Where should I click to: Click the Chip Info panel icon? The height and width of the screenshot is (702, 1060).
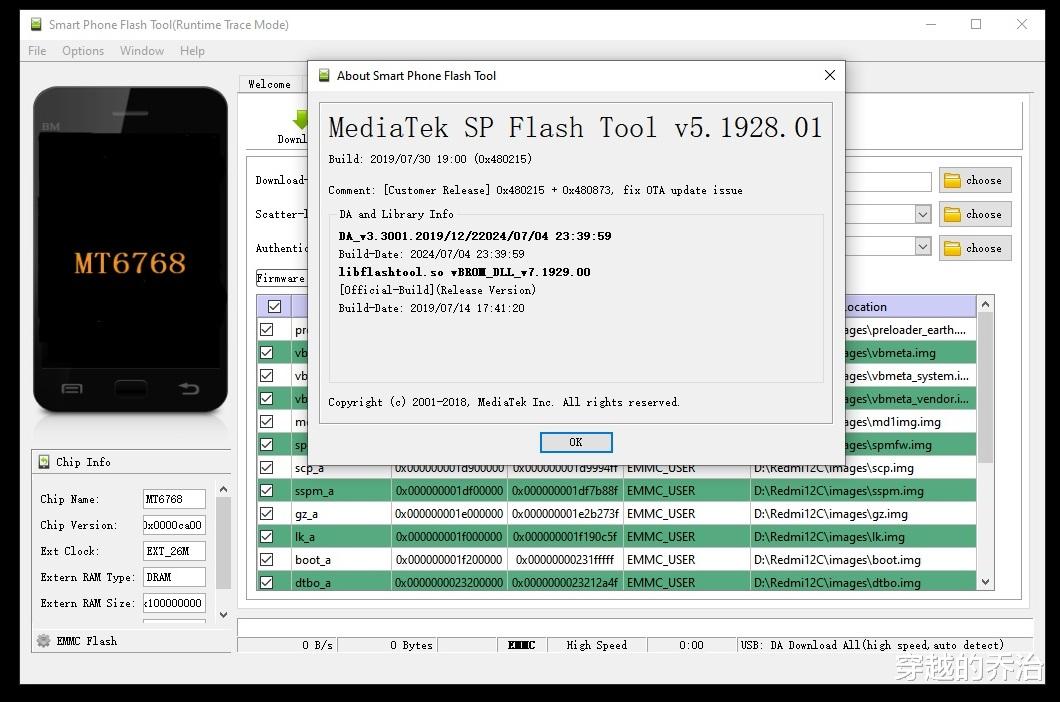tap(44, 462)
